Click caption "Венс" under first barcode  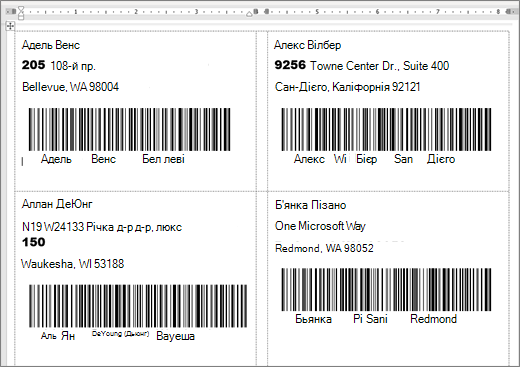103,159
